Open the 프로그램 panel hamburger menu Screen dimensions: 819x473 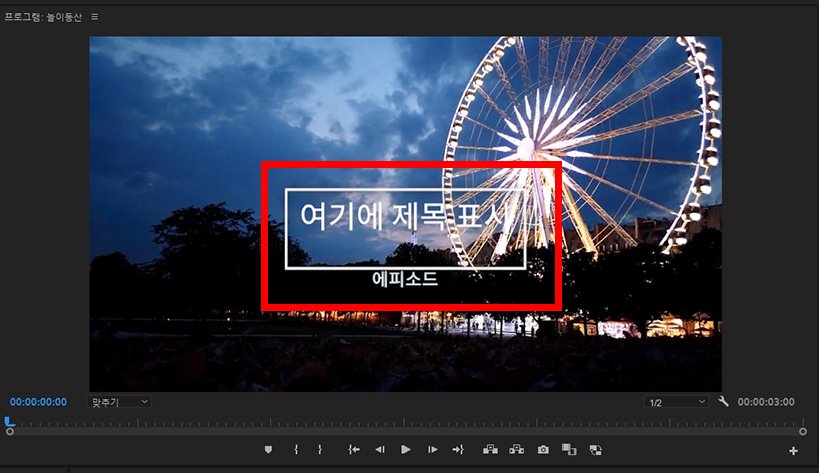click(95, 17)
